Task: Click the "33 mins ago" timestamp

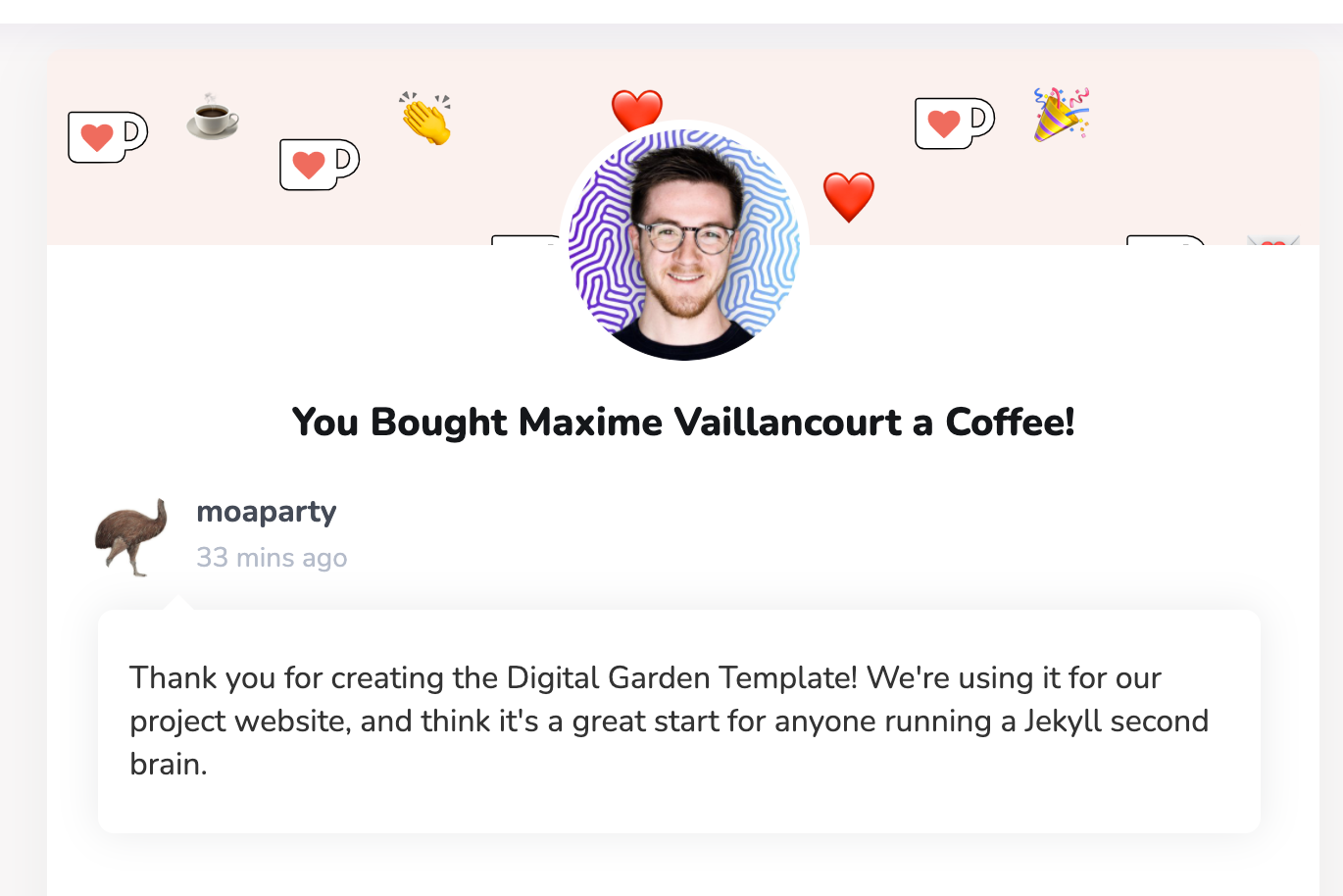Action: [272, 558]
